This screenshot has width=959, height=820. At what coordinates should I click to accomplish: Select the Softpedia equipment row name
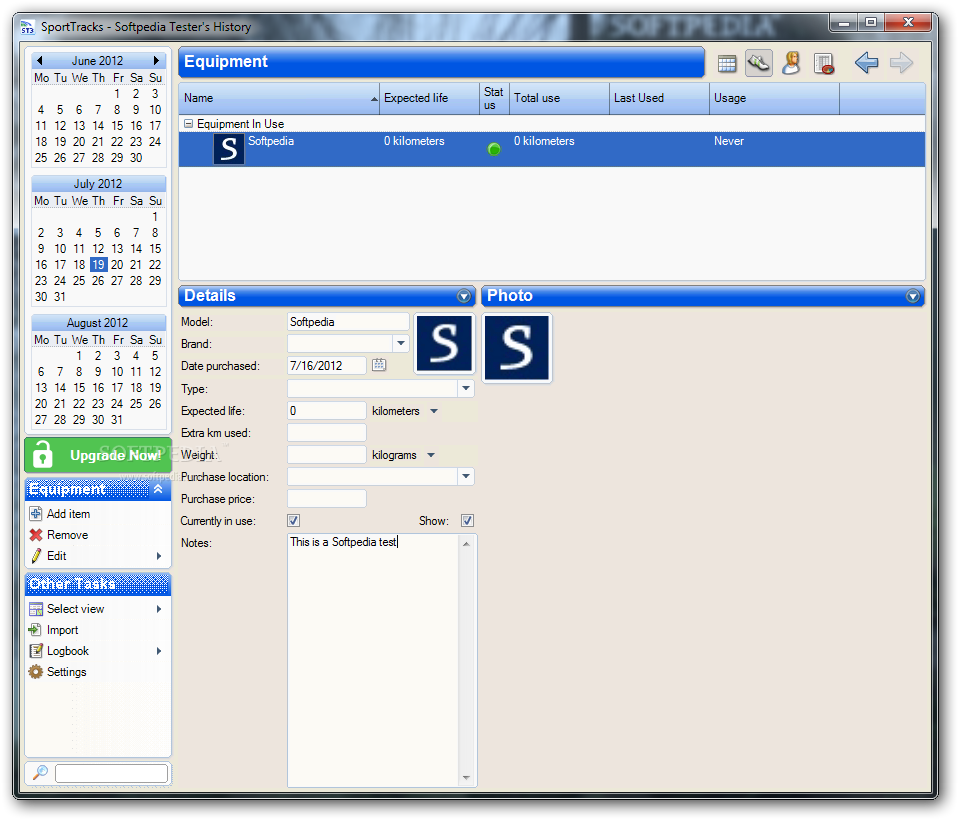[271, 141]
